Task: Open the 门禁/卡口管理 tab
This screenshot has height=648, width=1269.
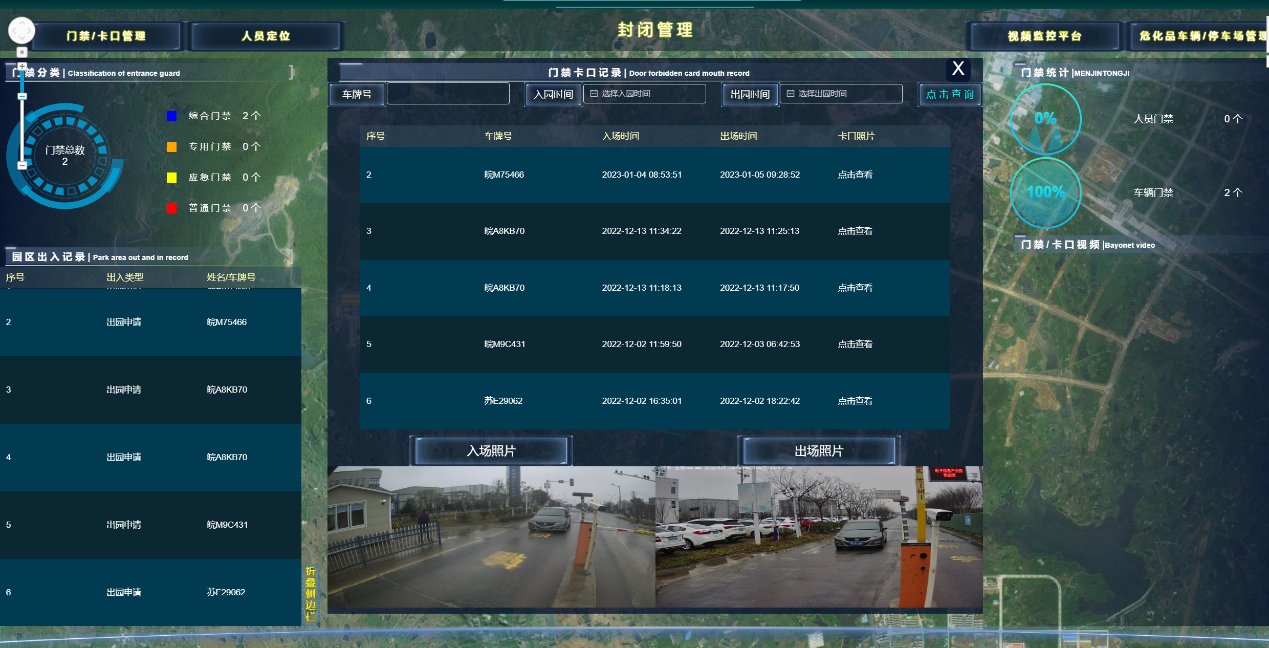Action: [x=106, y=36]
